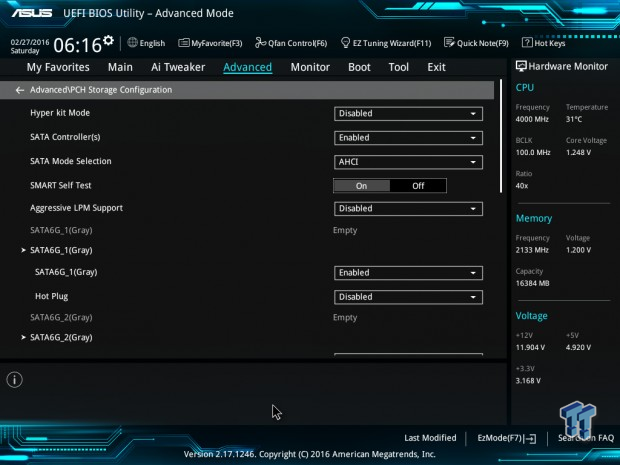Open the Aggressive LPM Support dropdown
The height and width of the screenshot is (465, 620).
[x=408, y=209]
